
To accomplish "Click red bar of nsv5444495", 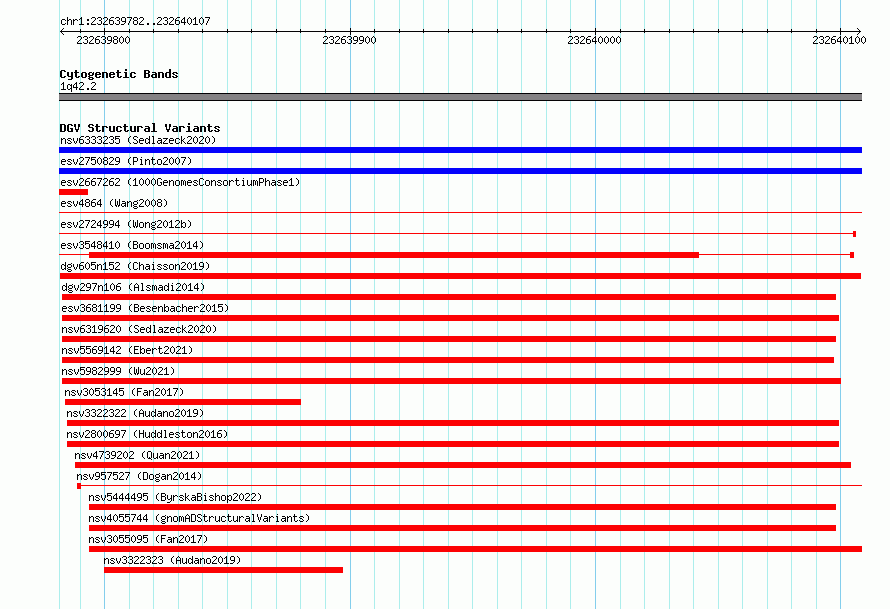I will [462, 507].
